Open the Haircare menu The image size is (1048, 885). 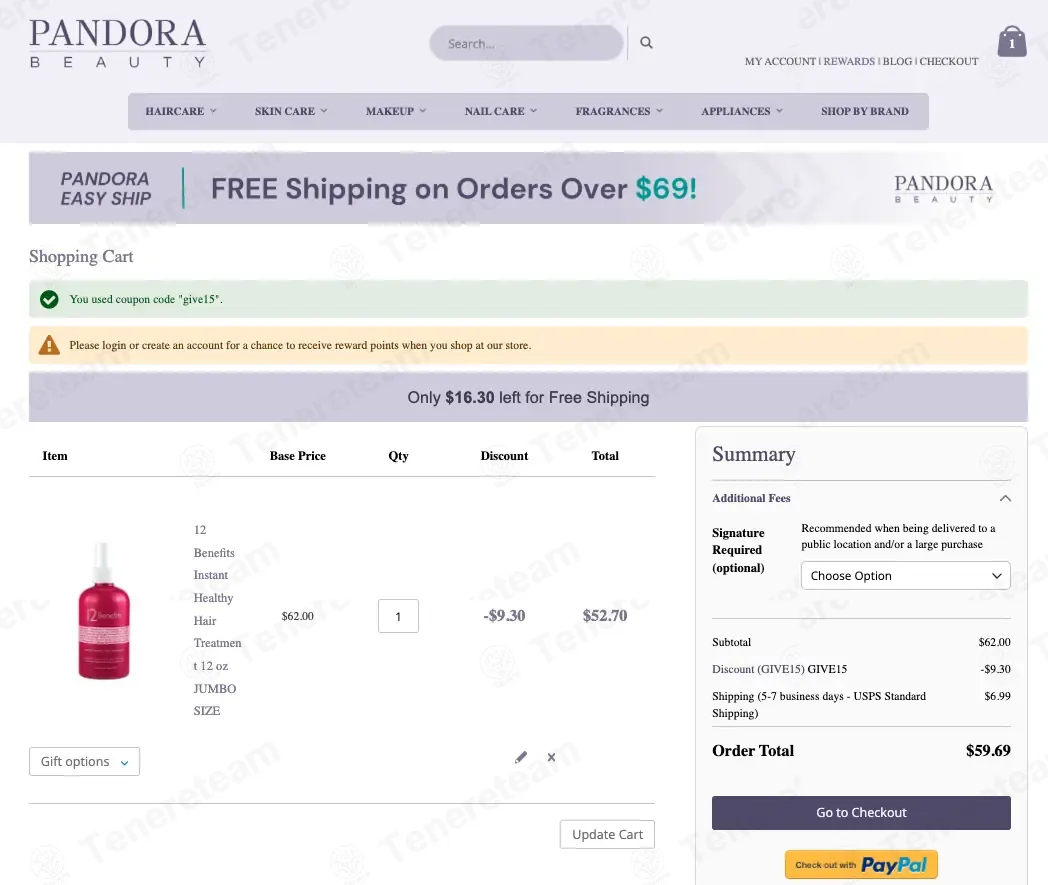(x=181, y=111)
